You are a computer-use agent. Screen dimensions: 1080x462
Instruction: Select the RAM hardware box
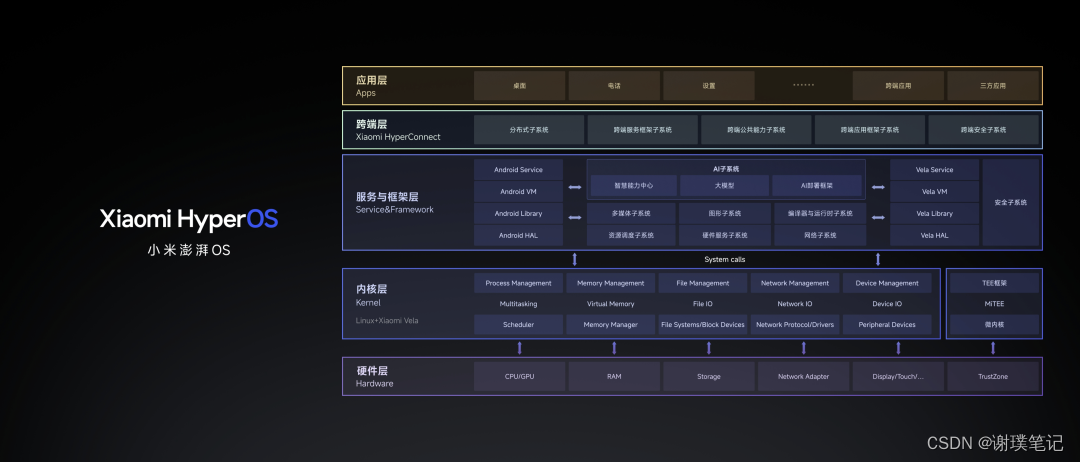tap(614, 377)
